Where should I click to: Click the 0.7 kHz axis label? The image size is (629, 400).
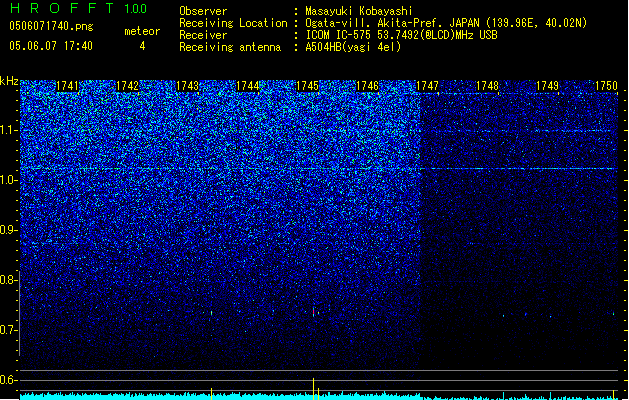(x=8, y=330)
